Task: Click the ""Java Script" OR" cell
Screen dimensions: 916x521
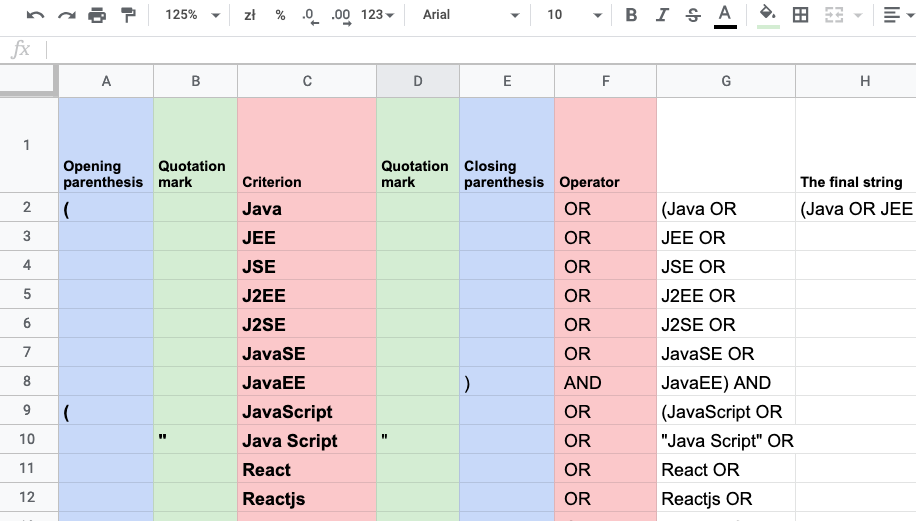Action: pyautogui.click(x=726, y=439)
